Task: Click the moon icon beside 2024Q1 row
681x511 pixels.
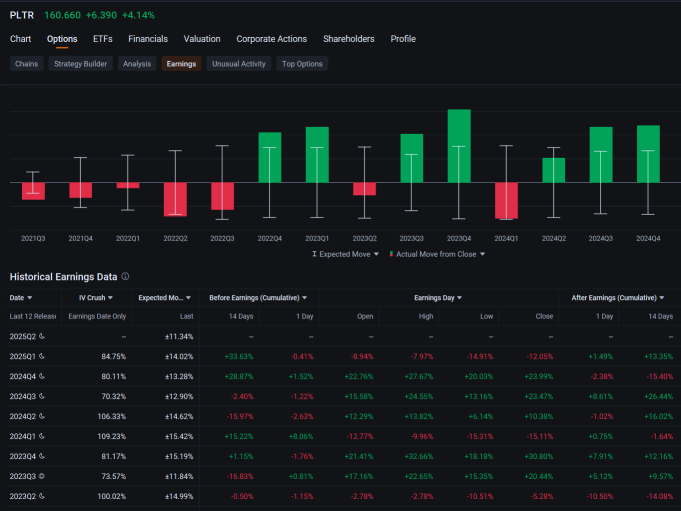Action: 42,436
